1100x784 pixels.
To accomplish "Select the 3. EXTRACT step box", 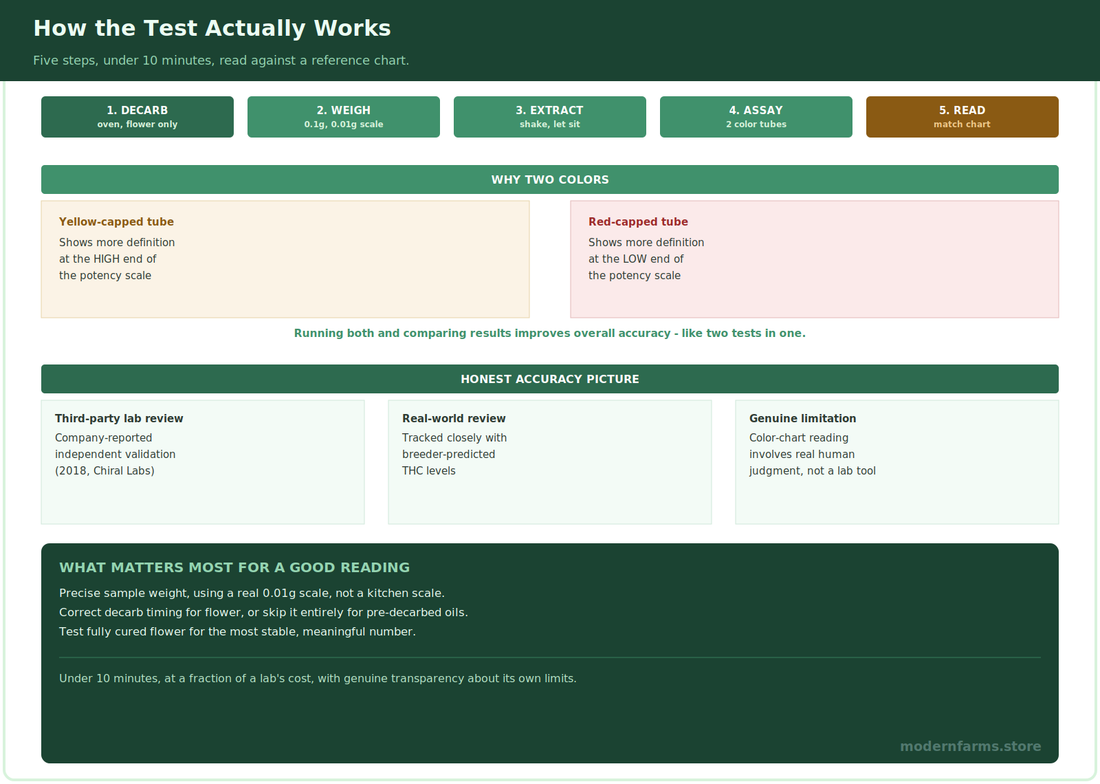I will [550, 117].
